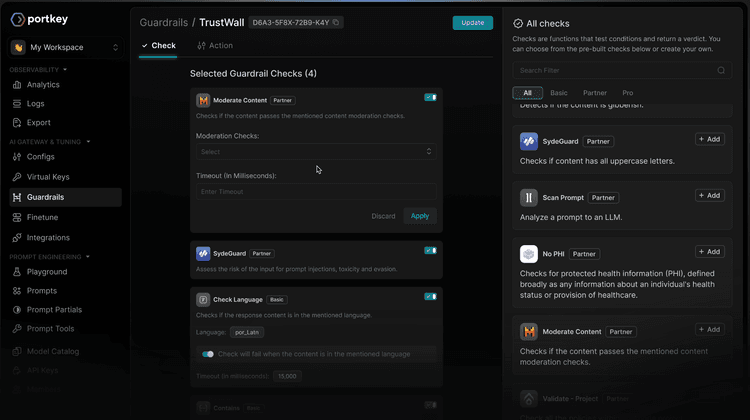
Task: Click the Scan Prompt icon
Action: pyautogui.click(x=529, y=198)
